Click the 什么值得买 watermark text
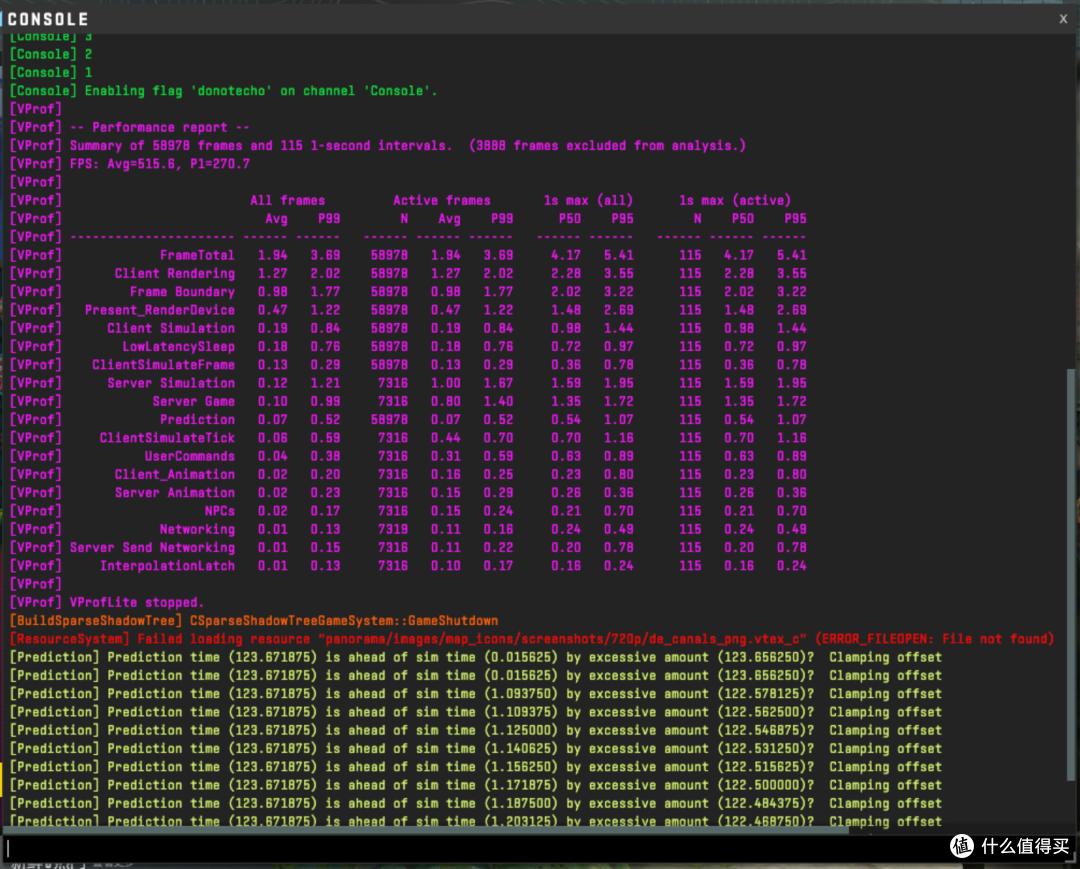This screenshot has height=869, width=1080. coord(1025,846)
